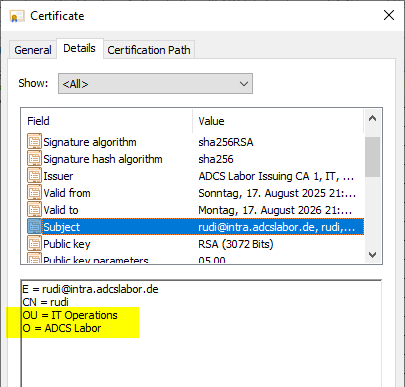Image resolution: width=405 pixels, height=387 pixels.
Task: Click the Field column header
Action: (x=107, y=121)
